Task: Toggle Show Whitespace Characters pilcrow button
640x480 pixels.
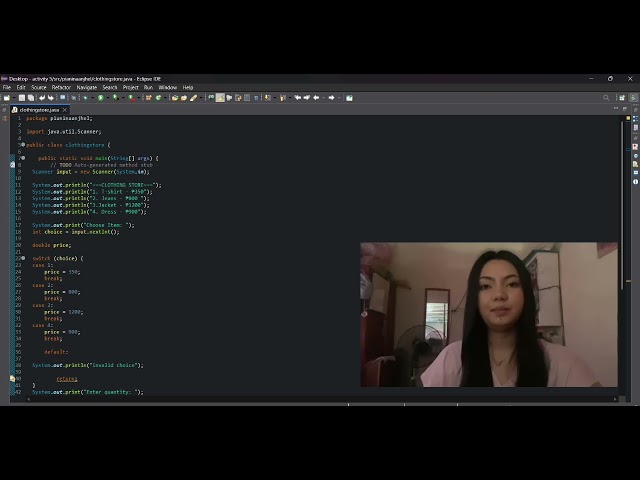Action: click(256, 98)
